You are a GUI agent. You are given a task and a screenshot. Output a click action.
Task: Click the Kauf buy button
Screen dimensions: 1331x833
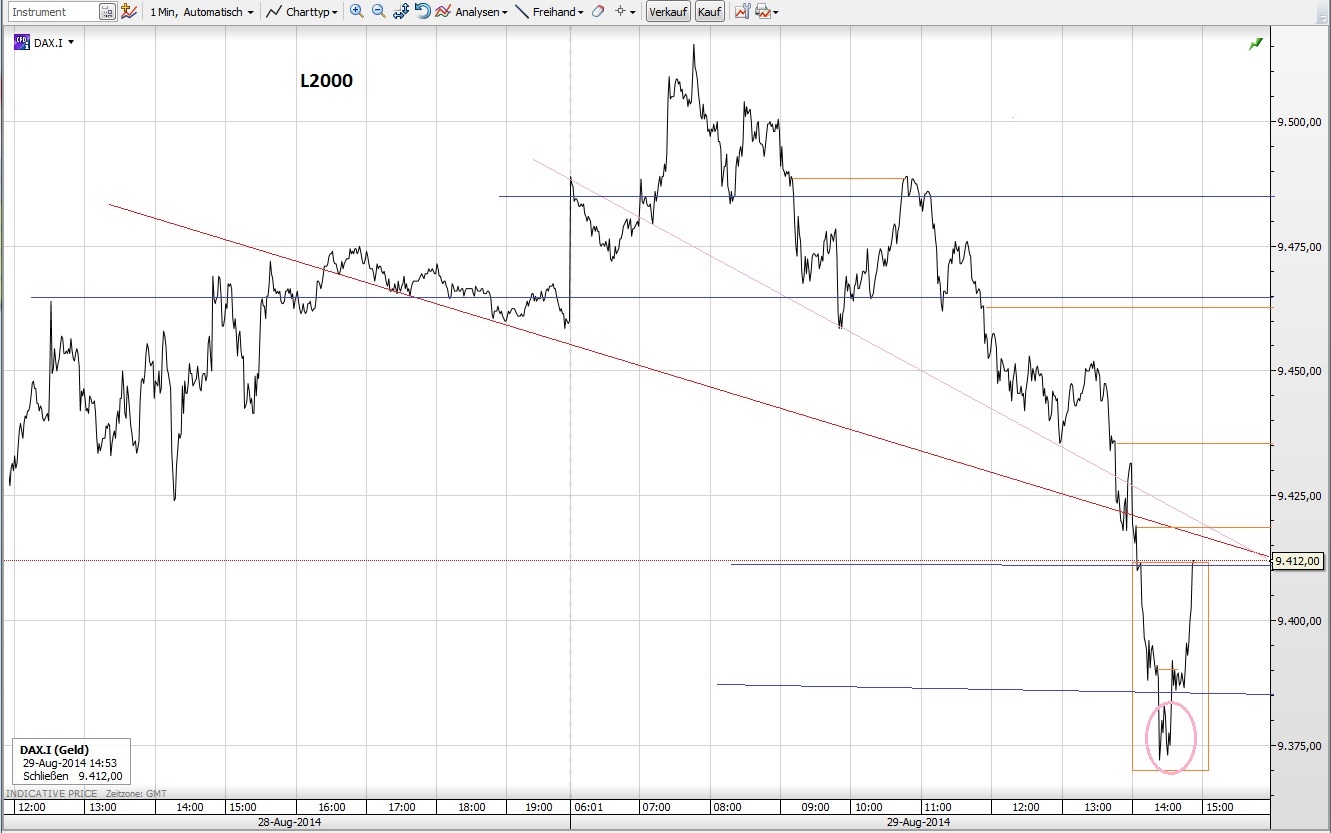point(709,11)
